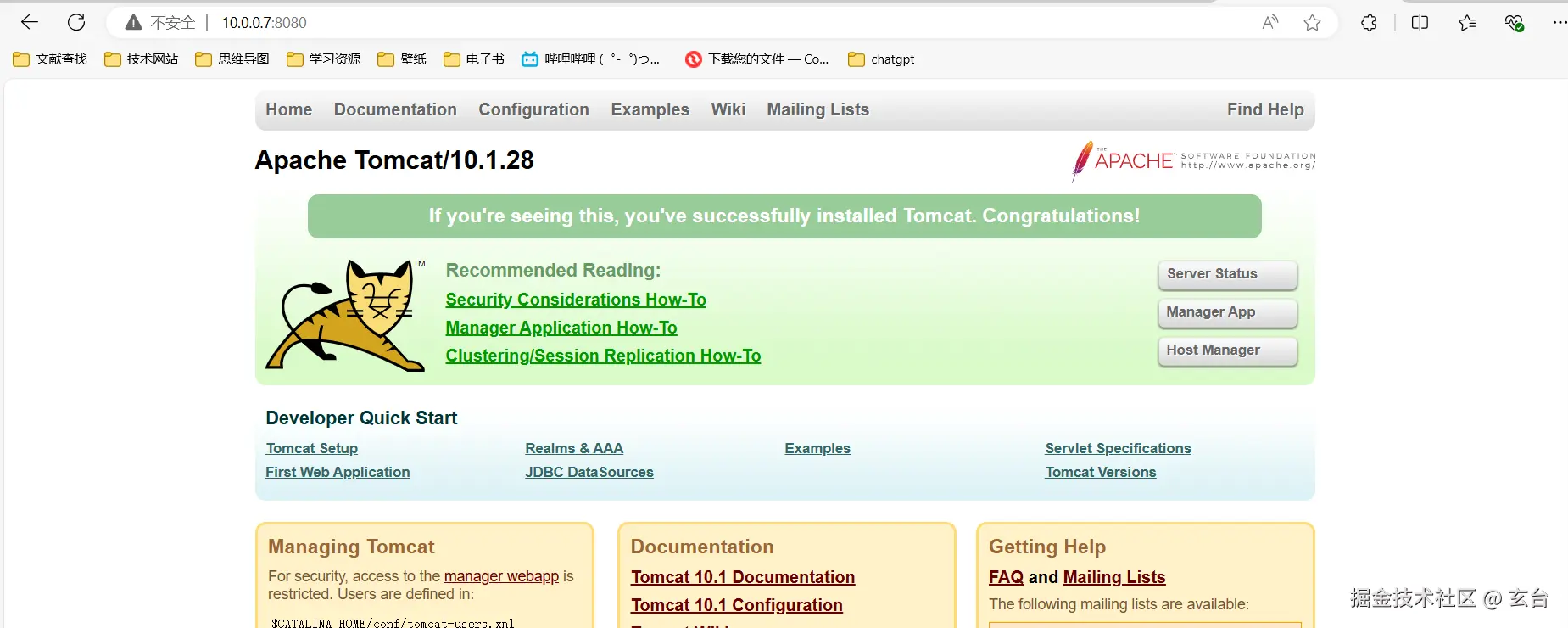Open the Home nav item

[x=289, y=109]
